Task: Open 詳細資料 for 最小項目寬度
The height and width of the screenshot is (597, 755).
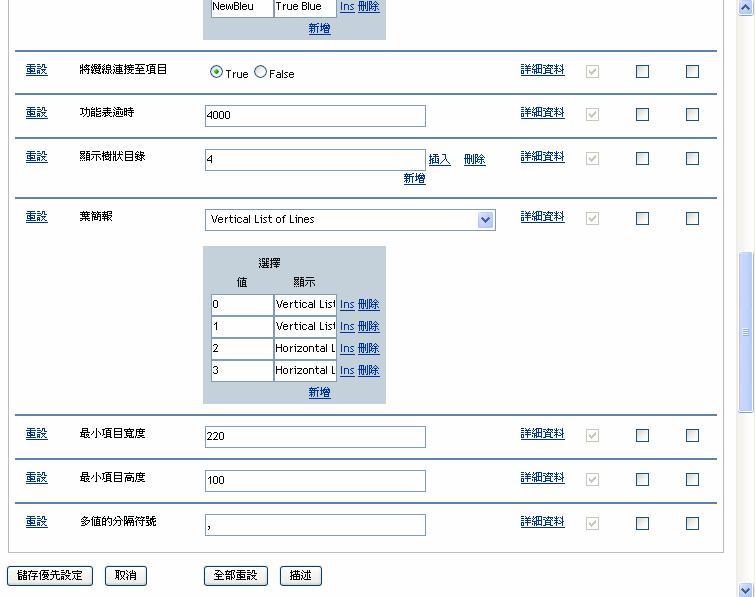Action: [x=542, y=434]
